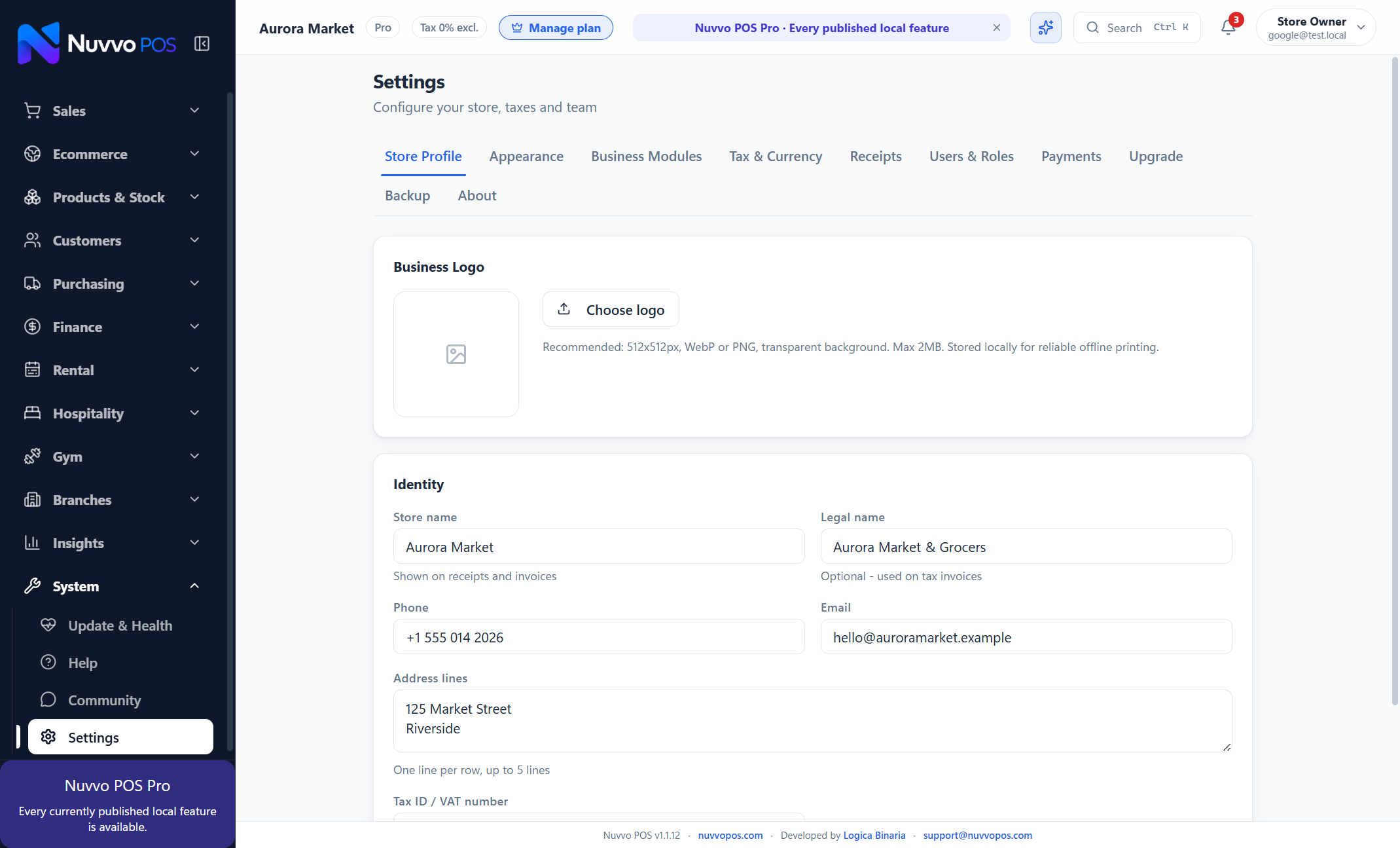Click the Nuvvo POS logo
This screenshot has width=1400, height=848.
pyautogui.click(x=97, y=43)
